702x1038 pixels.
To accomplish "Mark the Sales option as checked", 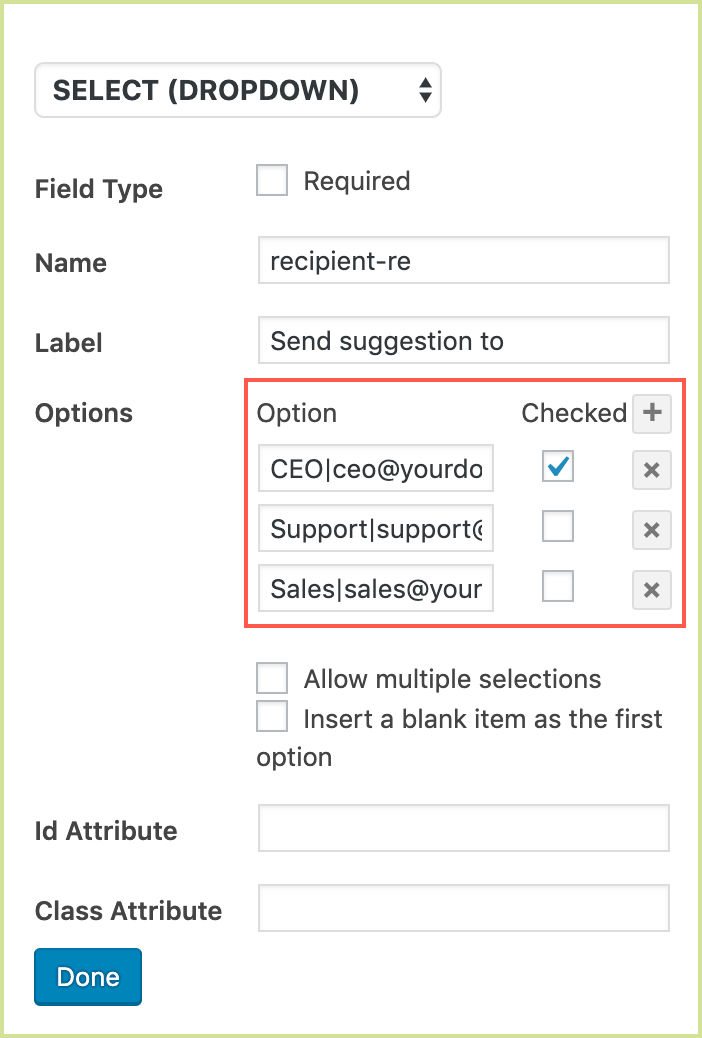I will 558,587.
